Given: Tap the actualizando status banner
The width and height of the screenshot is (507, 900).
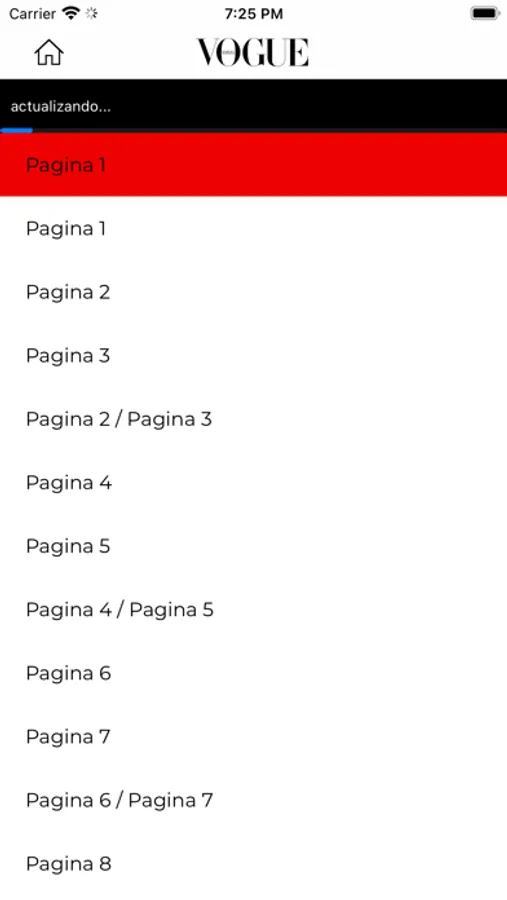Looking at the screenshot, I should pos(253,106).
